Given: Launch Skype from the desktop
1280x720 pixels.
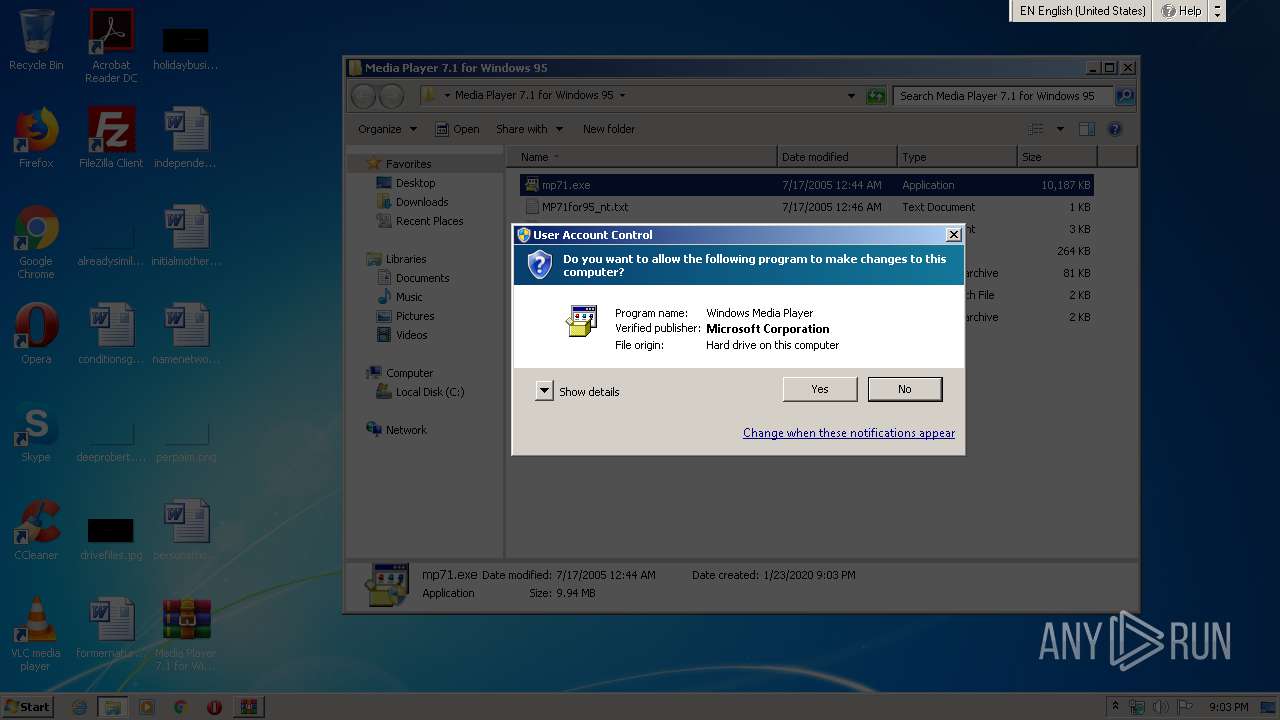Looking at the screenshot, I should pyautogui.click(x=36, y=432).
